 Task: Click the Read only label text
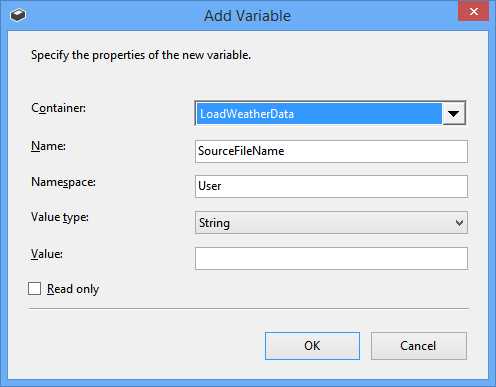point(73,289)
